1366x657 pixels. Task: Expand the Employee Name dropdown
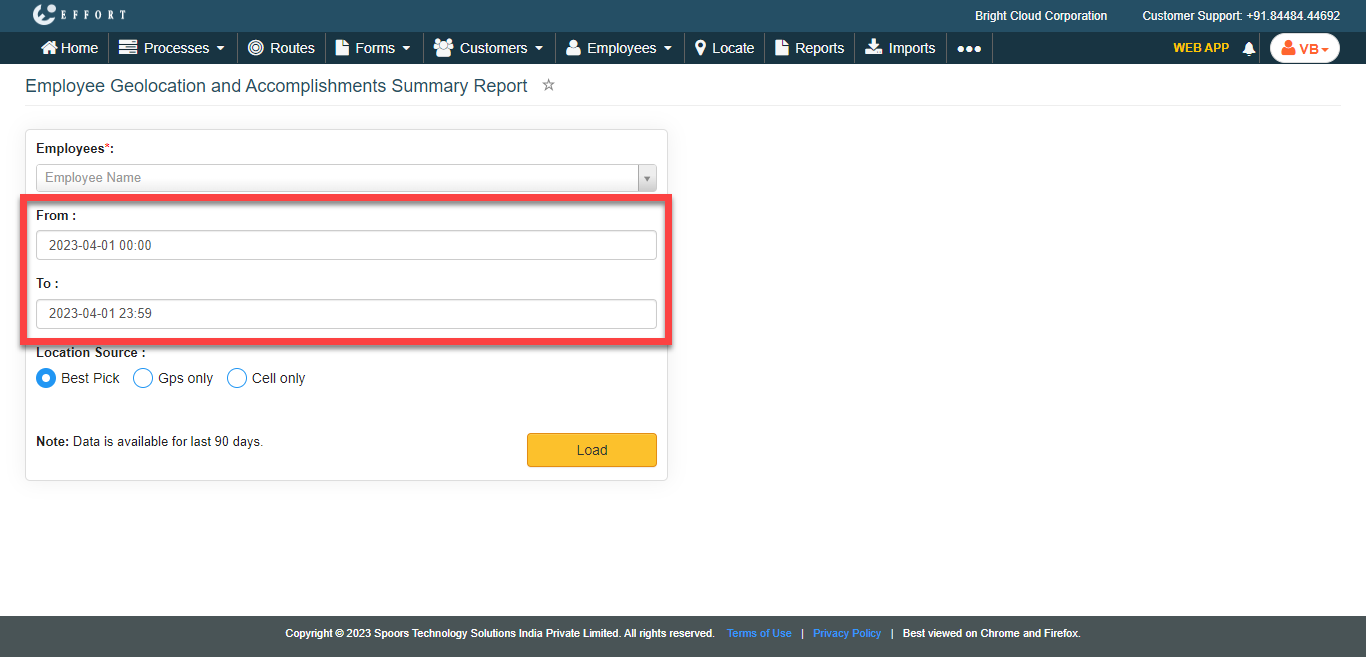647,178
